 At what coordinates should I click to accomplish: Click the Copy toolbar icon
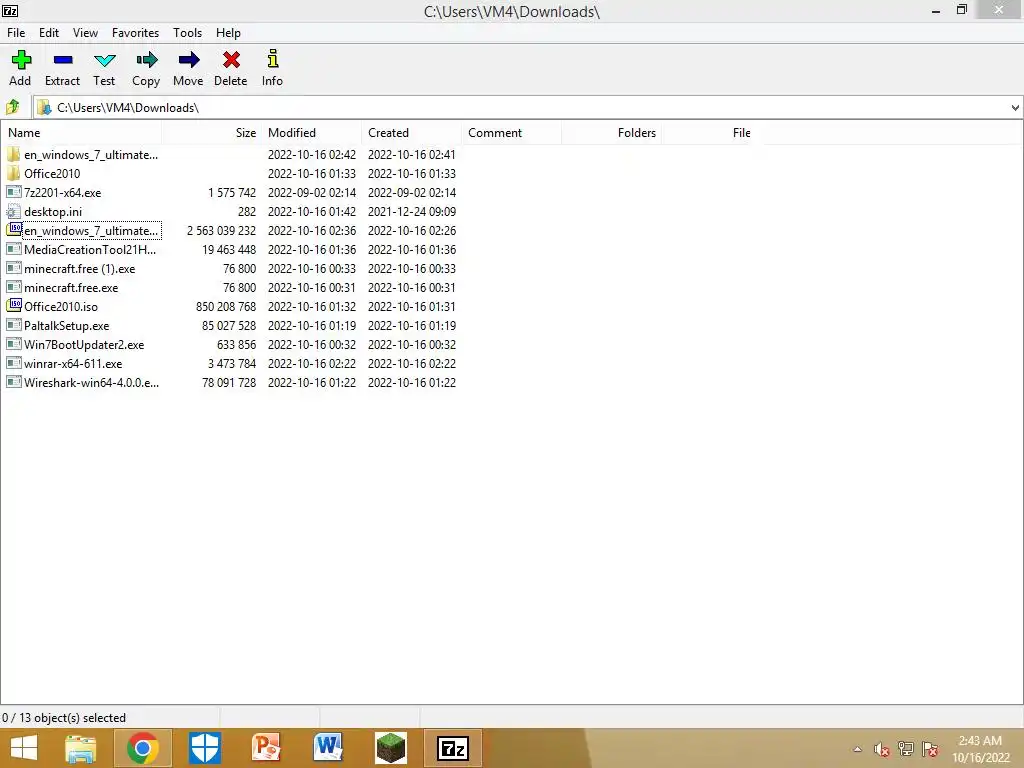[x=146, y=60]
